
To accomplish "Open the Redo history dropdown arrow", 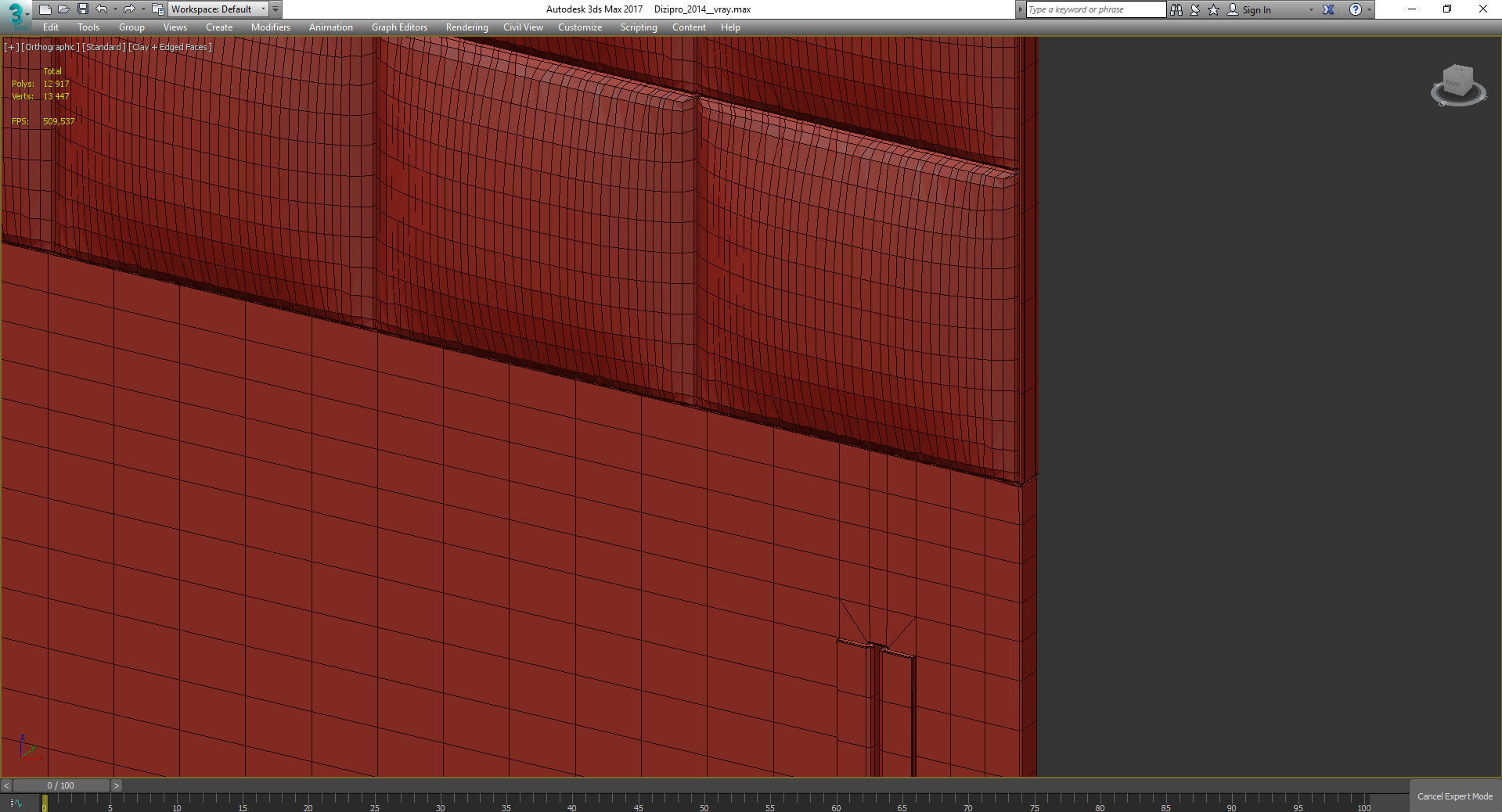I will 143,9.
